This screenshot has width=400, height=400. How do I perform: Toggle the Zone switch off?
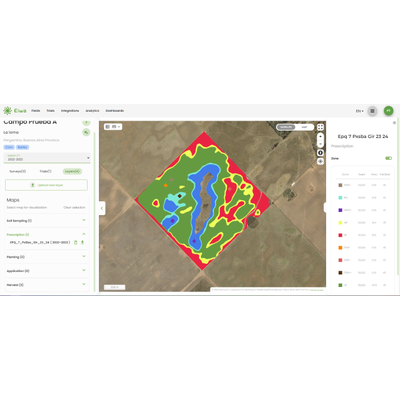point(388,158)
